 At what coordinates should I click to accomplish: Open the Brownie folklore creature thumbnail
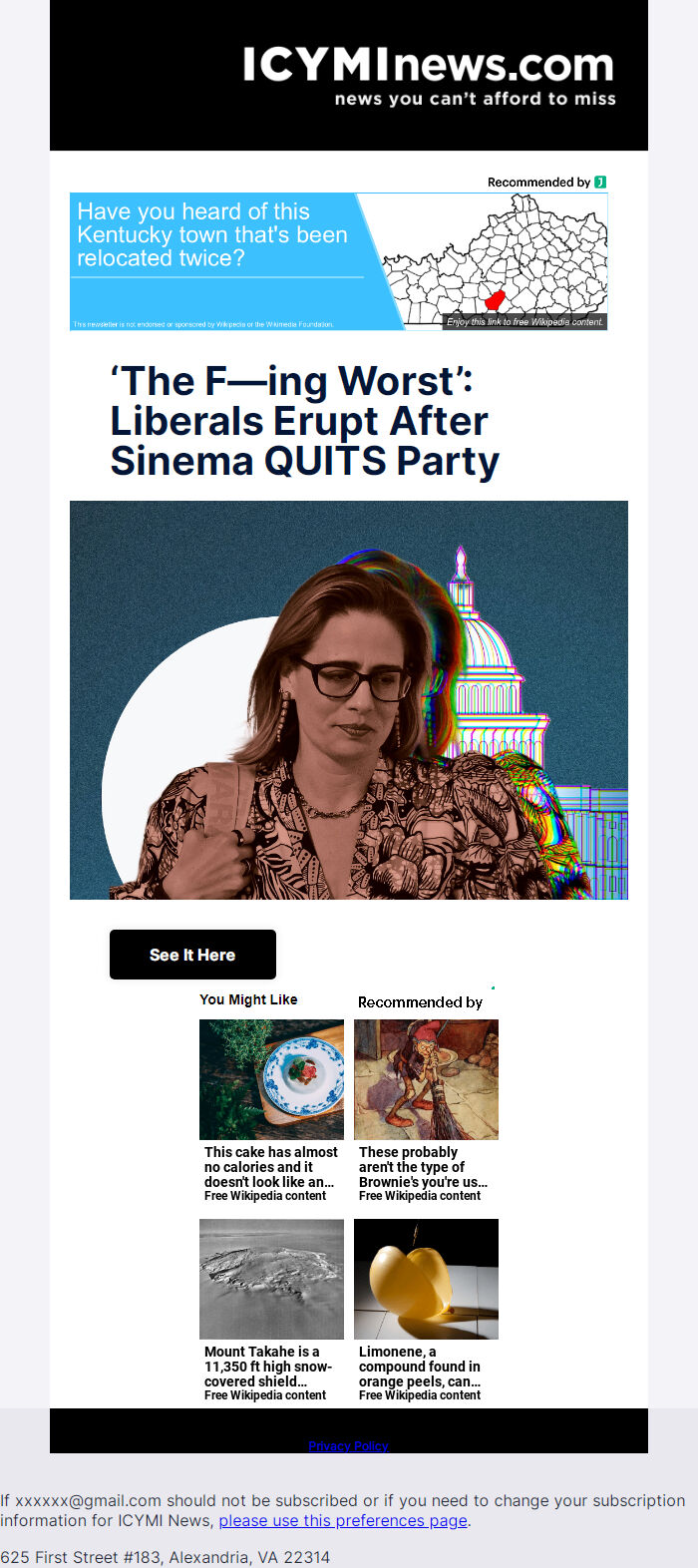pyautogui.click(x=426, y=1079)
